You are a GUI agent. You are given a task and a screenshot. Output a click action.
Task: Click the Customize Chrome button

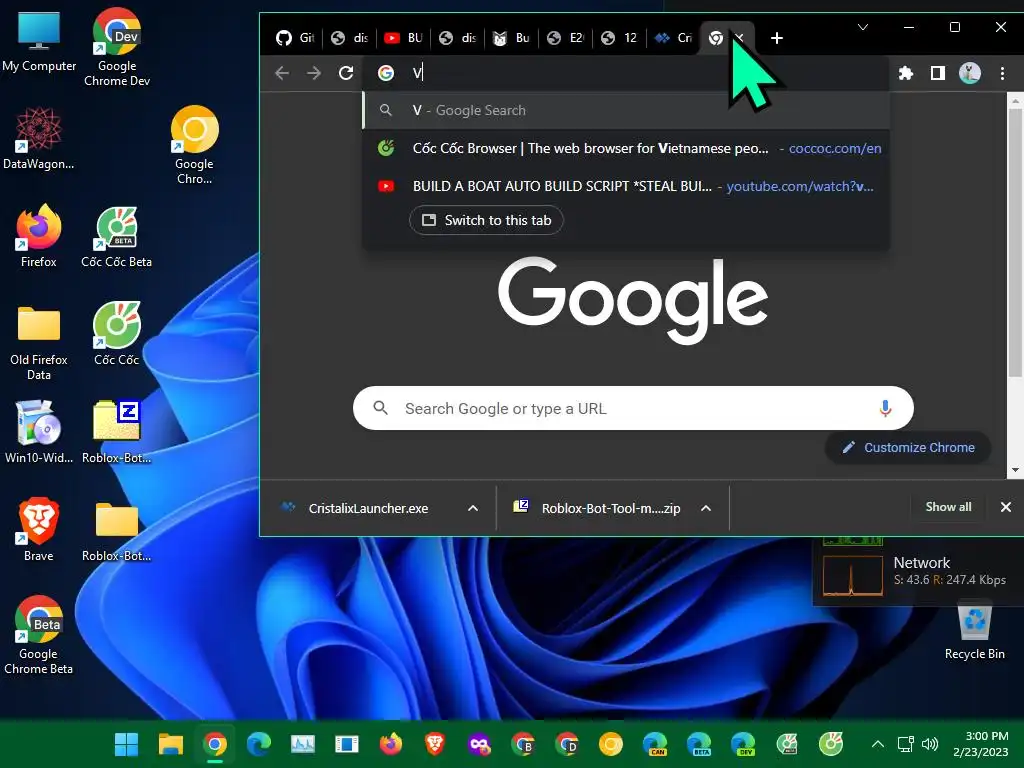(x=908, y=448)
